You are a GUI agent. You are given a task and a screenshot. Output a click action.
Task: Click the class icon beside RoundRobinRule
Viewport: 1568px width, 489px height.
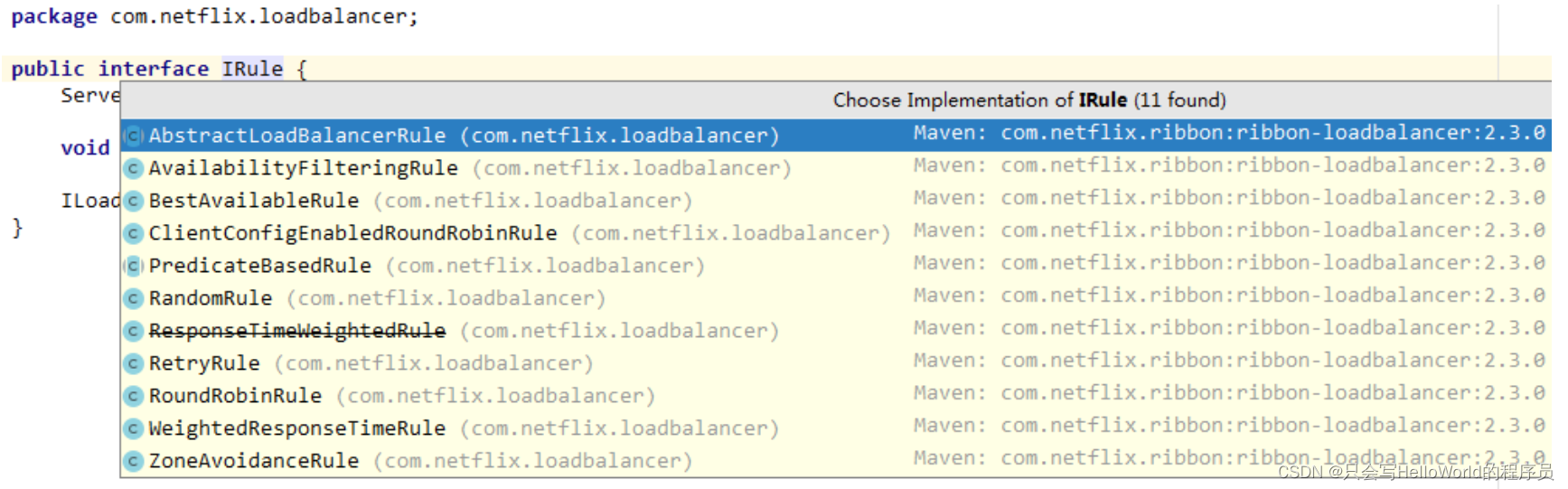pyautogui.click(x=134, y=396)
